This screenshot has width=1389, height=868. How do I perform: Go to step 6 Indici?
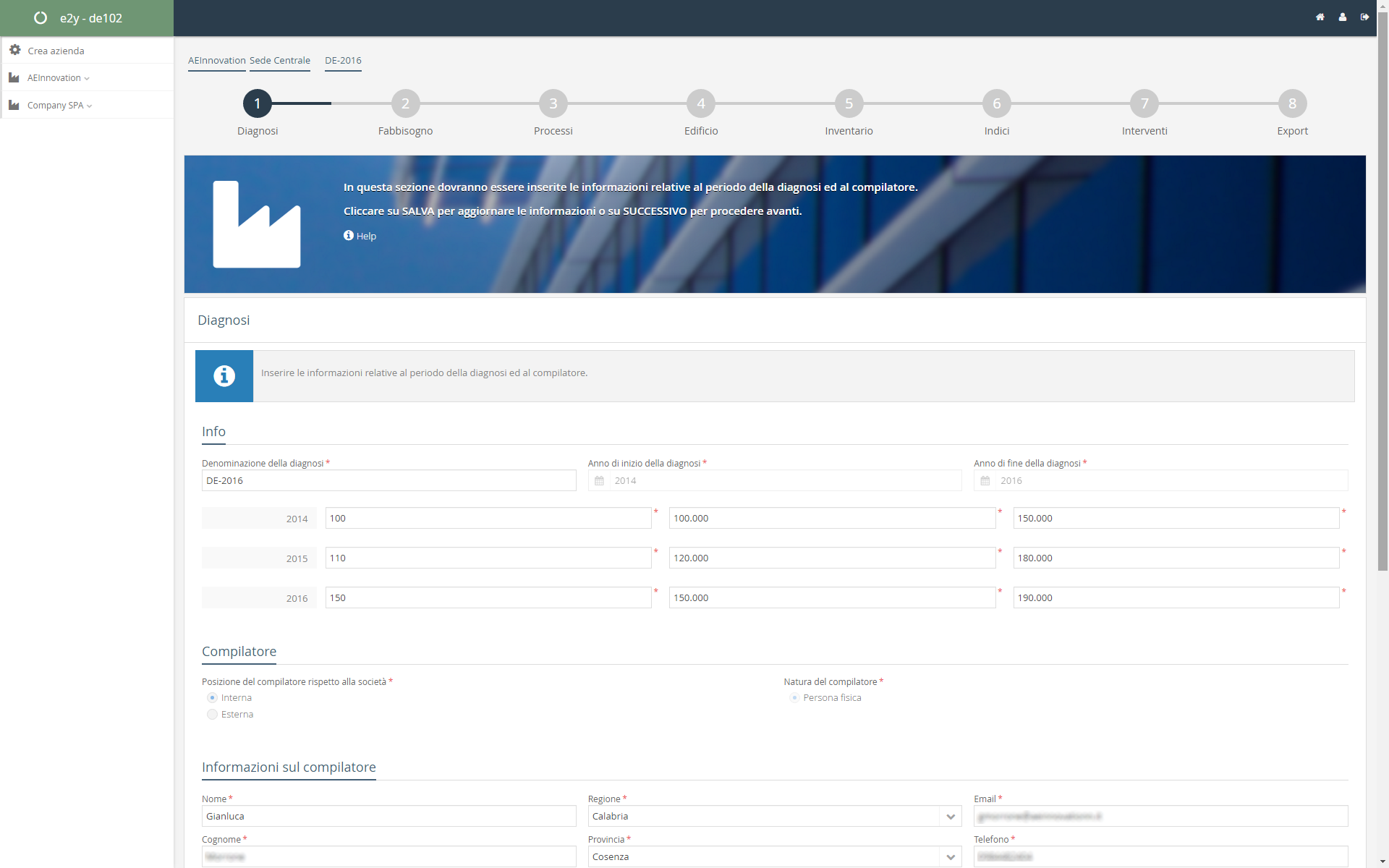(x=997, y=103)
